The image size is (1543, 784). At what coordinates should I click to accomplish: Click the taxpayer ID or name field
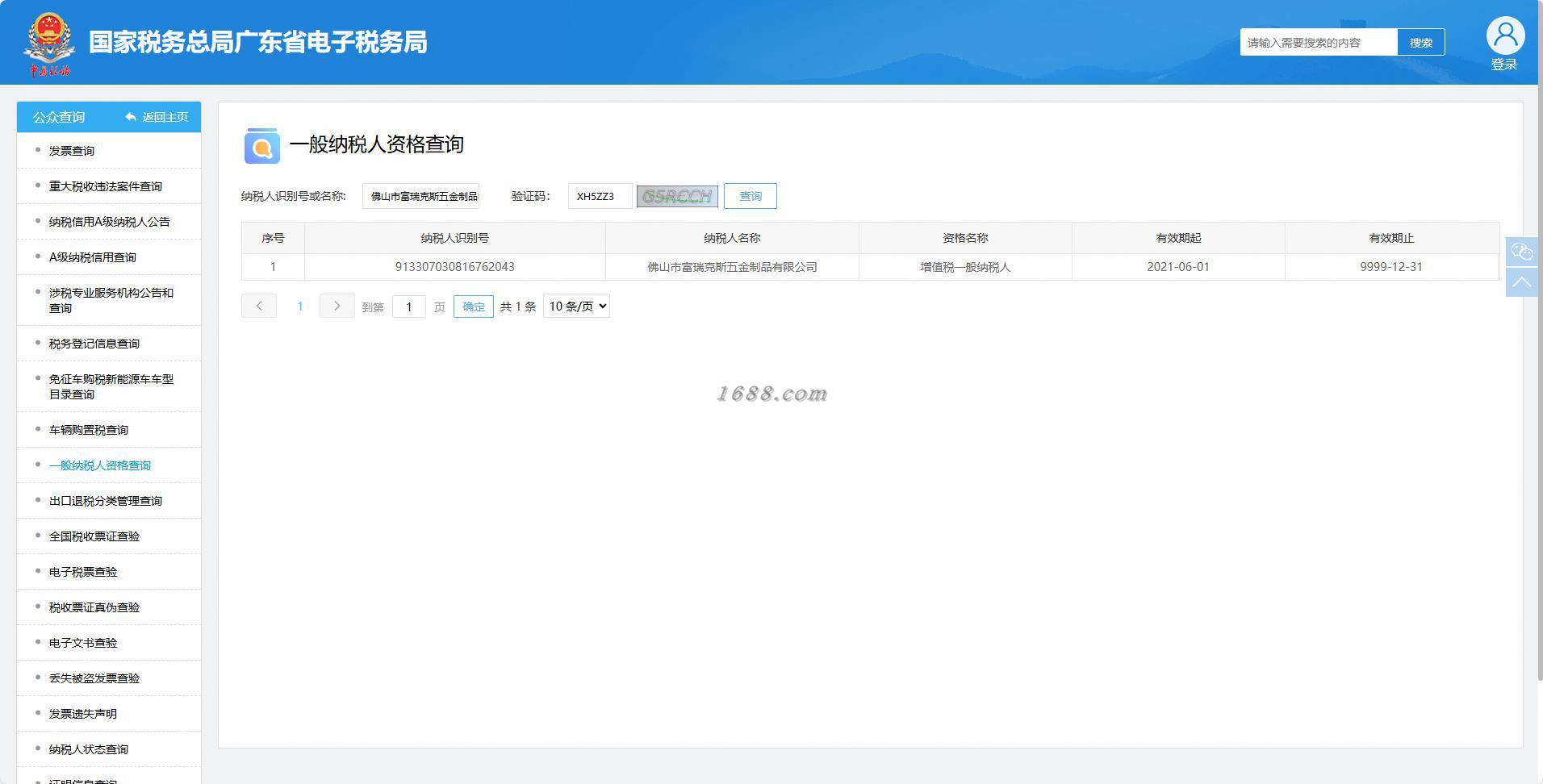[x=421, y=196]
